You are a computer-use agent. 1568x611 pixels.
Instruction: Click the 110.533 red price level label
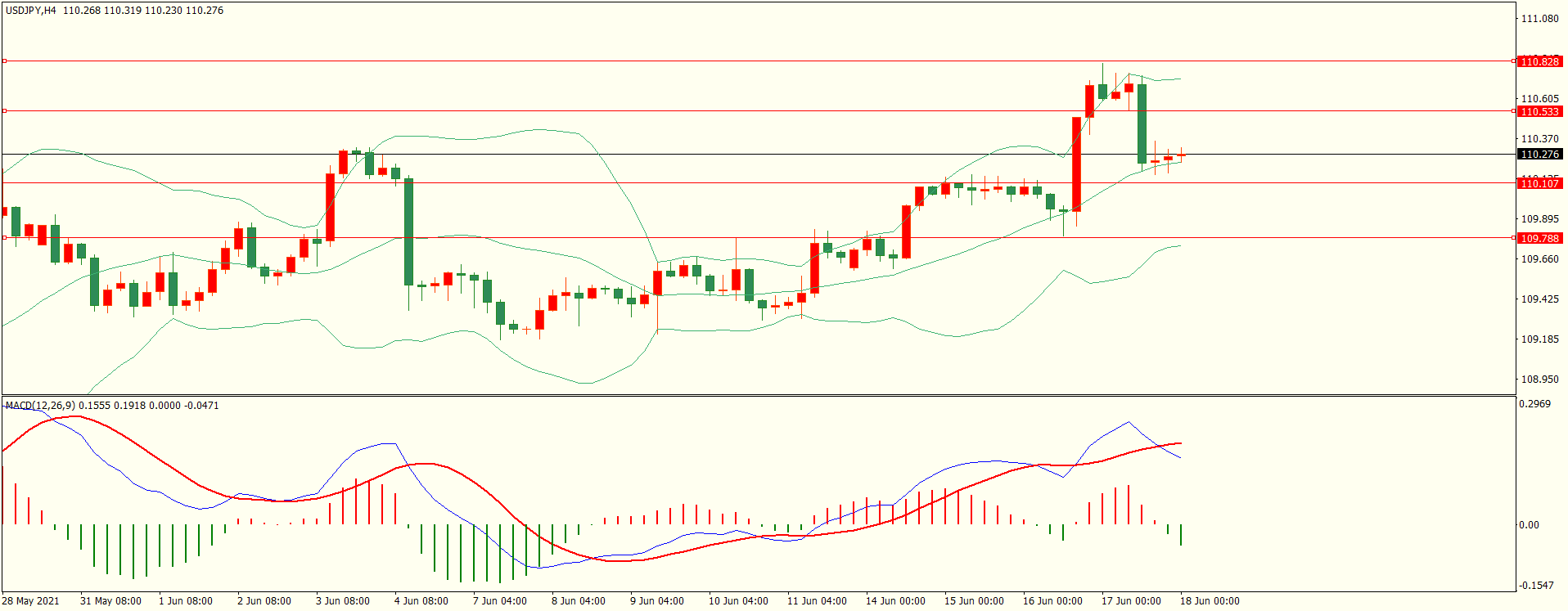pos(1539,111)
